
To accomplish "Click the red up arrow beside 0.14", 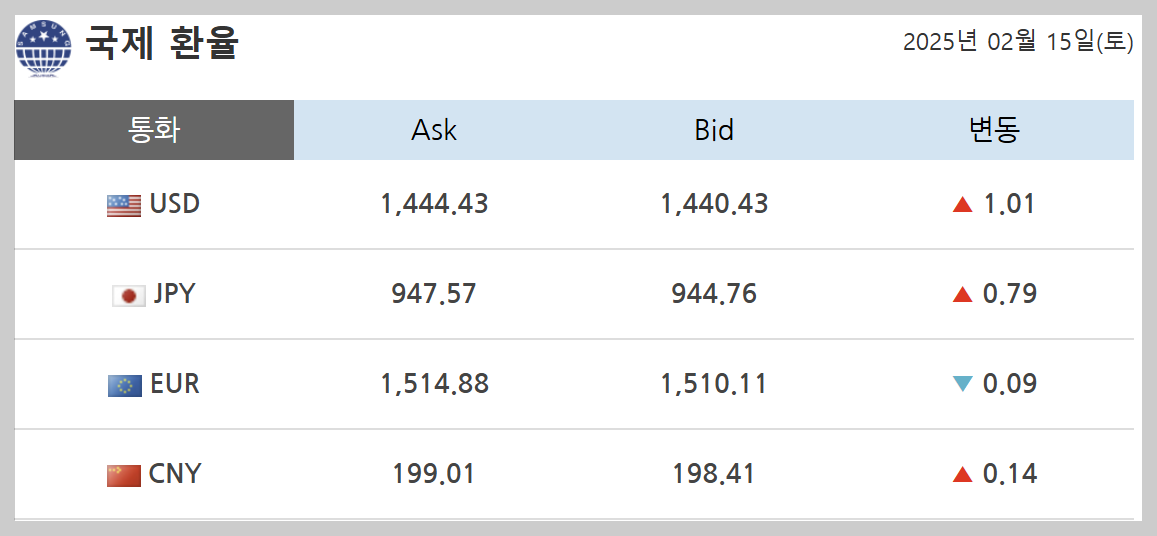I will (963, 474).
